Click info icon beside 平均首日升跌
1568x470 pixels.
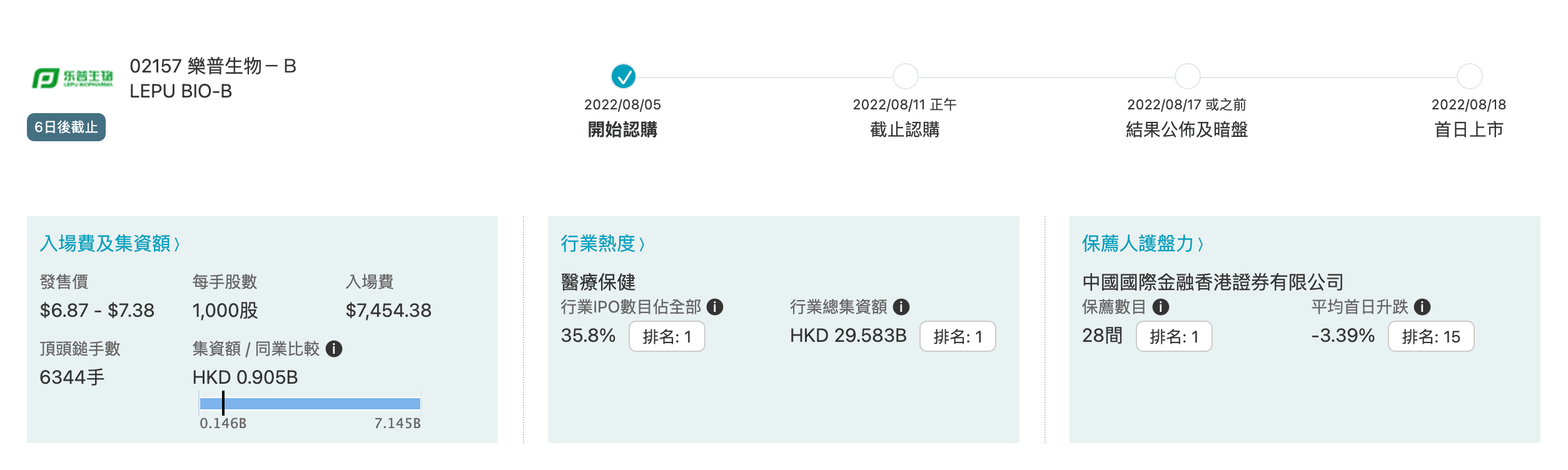tap(1422, 307)
